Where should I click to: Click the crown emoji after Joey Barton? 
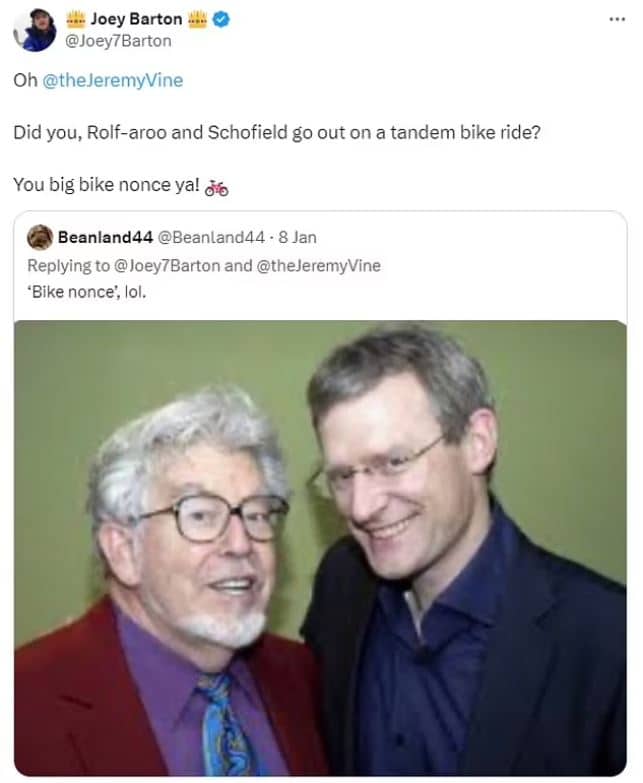point(198,19)
